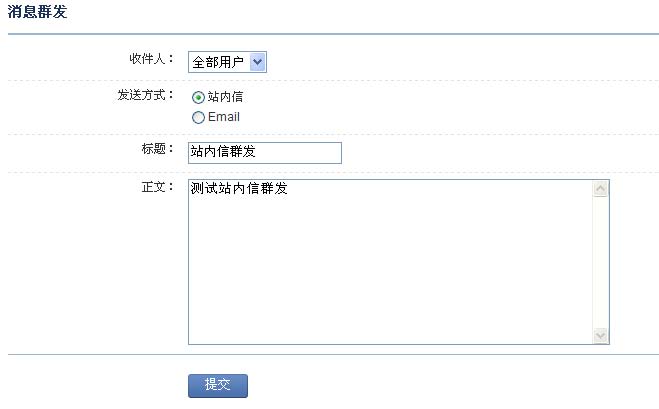Click the Email label text

click(224, 116)
